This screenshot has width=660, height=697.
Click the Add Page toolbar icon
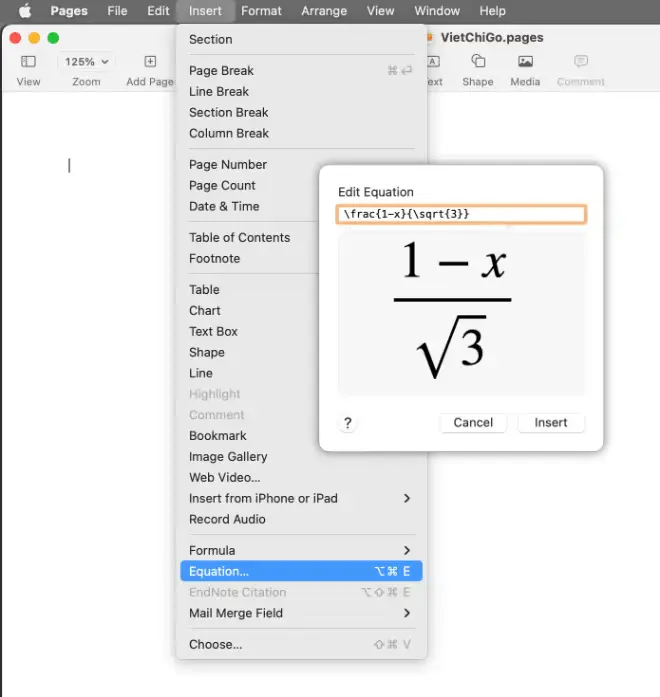[150, 62]
